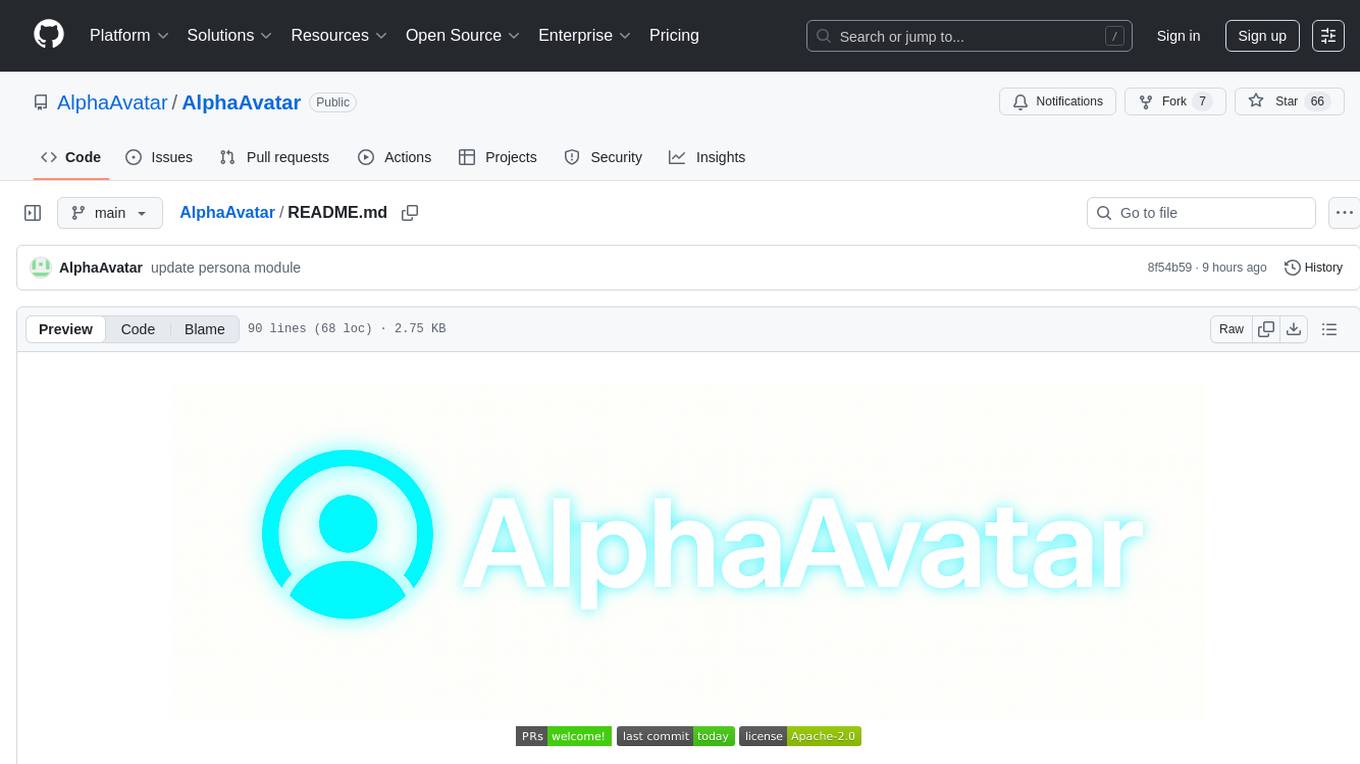Click the PRs welcome badge
Image resolution: width=1360 pixels, height=764 pixels.
click(x=563, y=736)
